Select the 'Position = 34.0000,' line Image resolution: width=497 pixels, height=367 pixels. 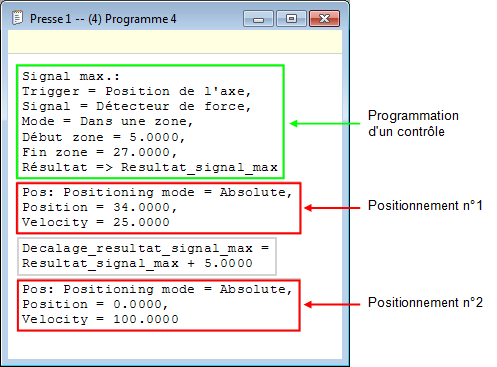click(99, 207)
